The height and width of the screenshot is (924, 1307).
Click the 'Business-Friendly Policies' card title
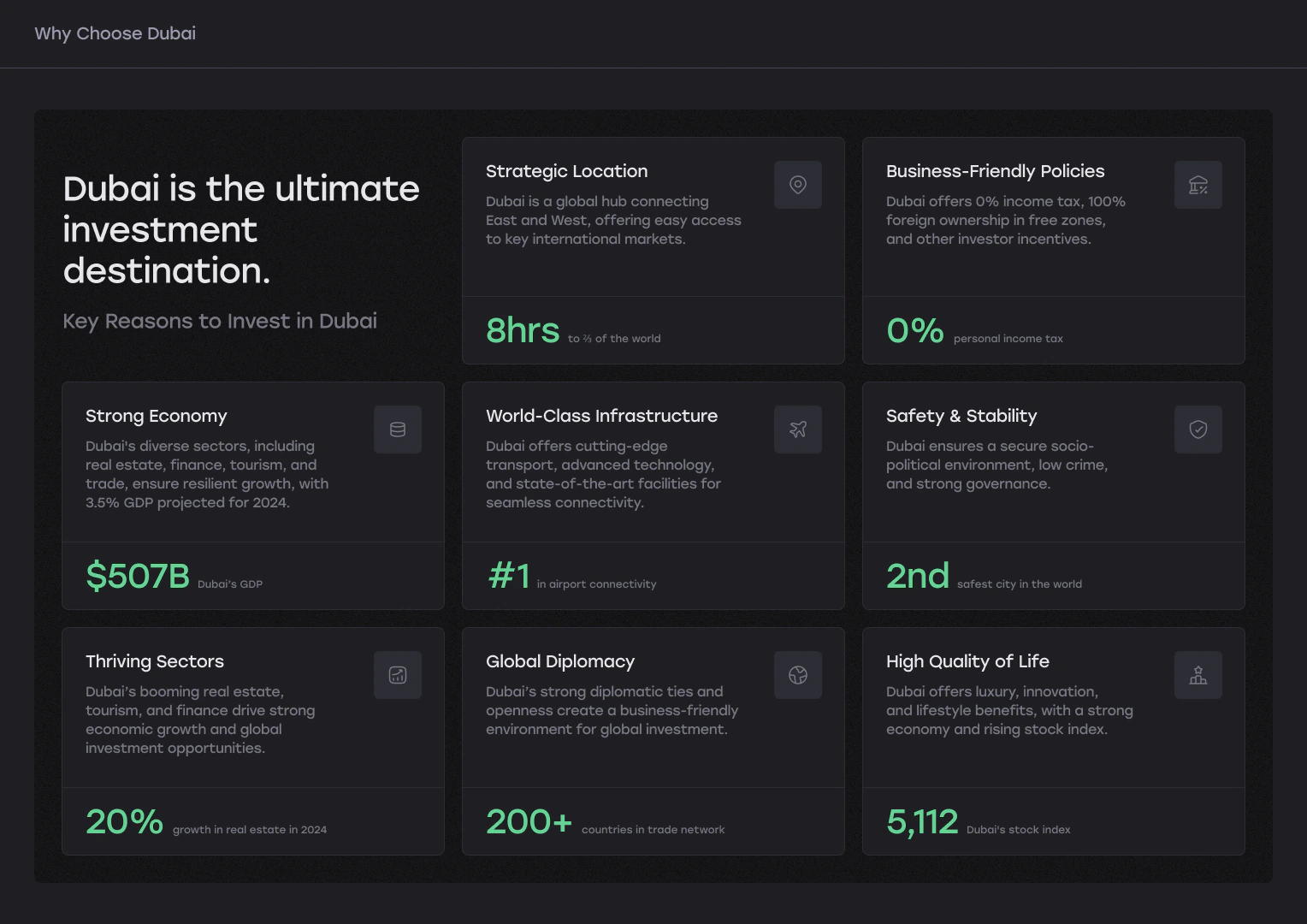[996, 171]
